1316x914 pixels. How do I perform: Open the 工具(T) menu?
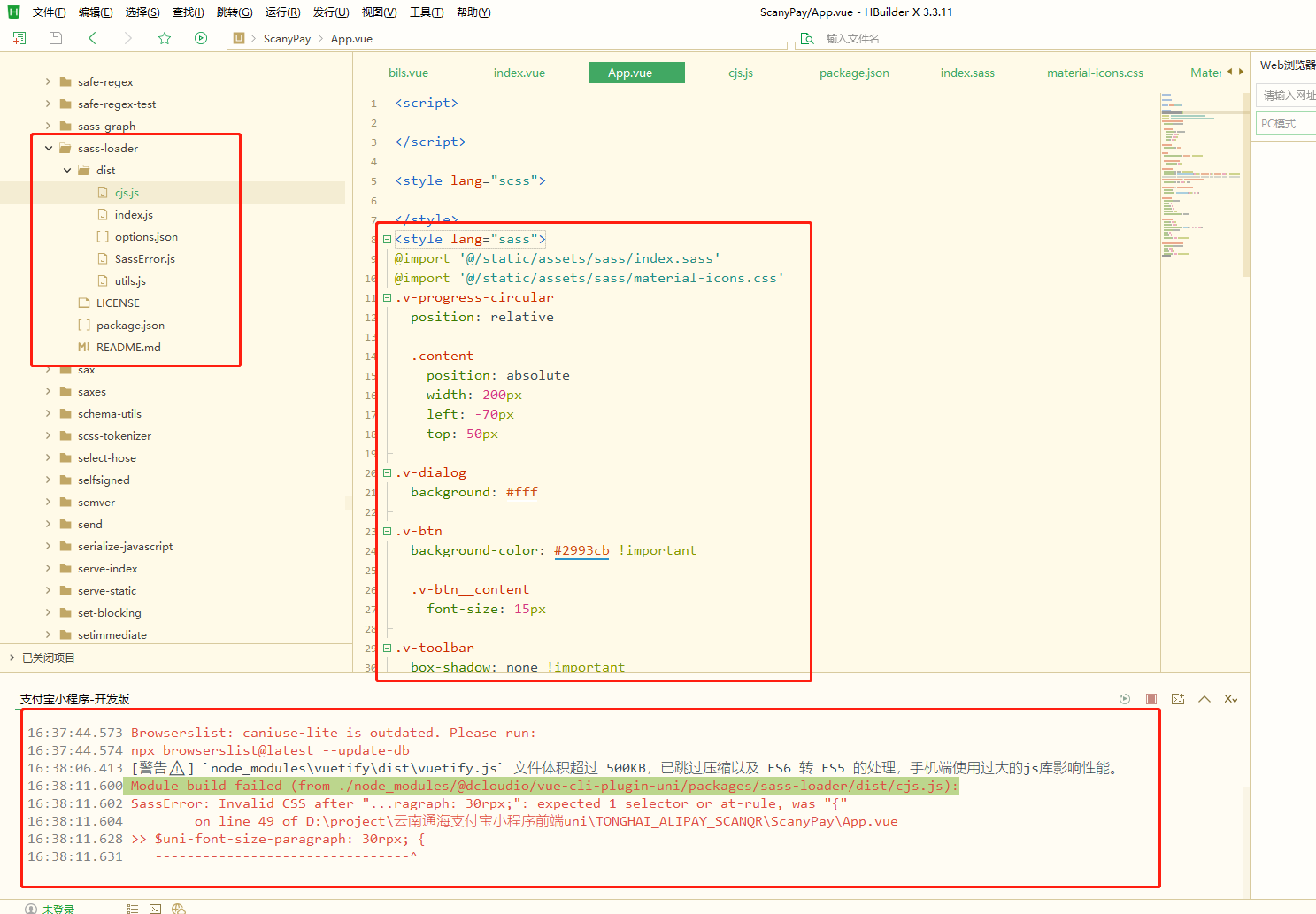tap(427, 12)
